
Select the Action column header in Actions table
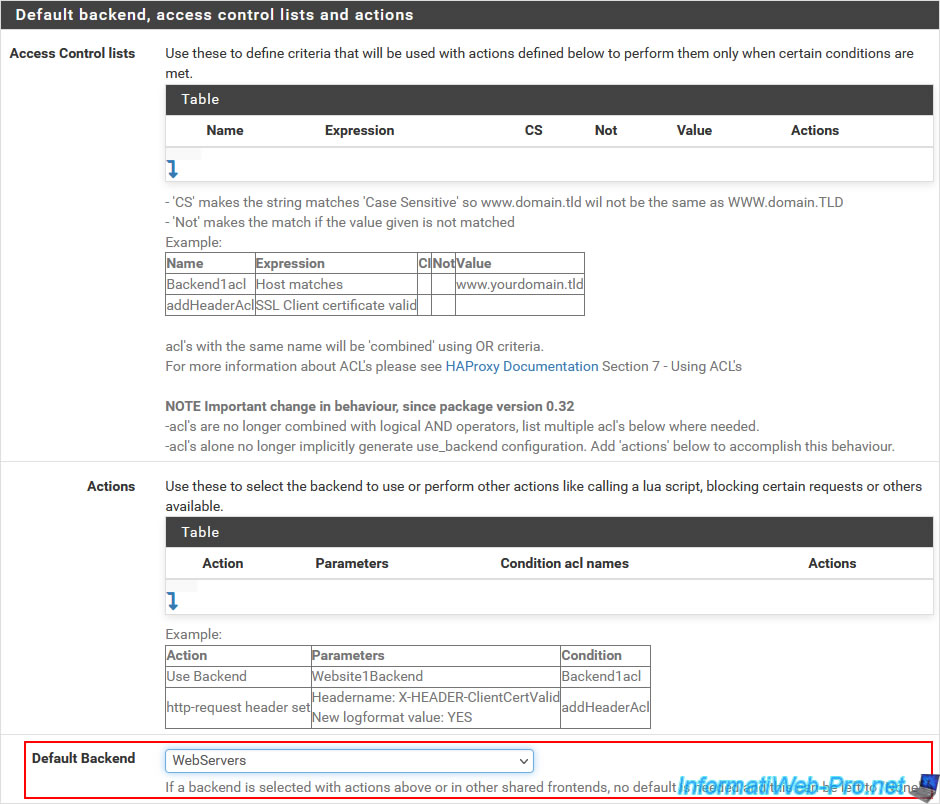[222, 564]
